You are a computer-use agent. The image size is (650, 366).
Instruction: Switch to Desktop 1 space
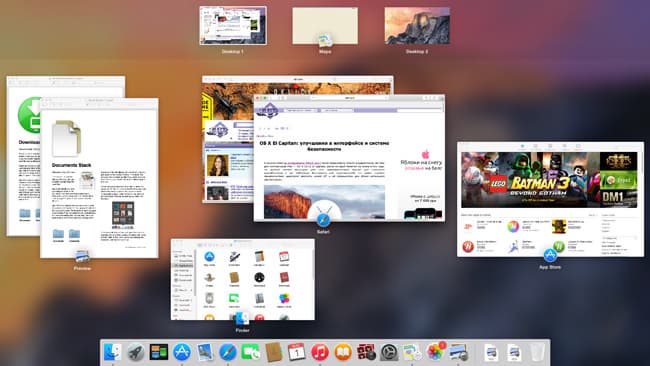(x=233, y=25)
